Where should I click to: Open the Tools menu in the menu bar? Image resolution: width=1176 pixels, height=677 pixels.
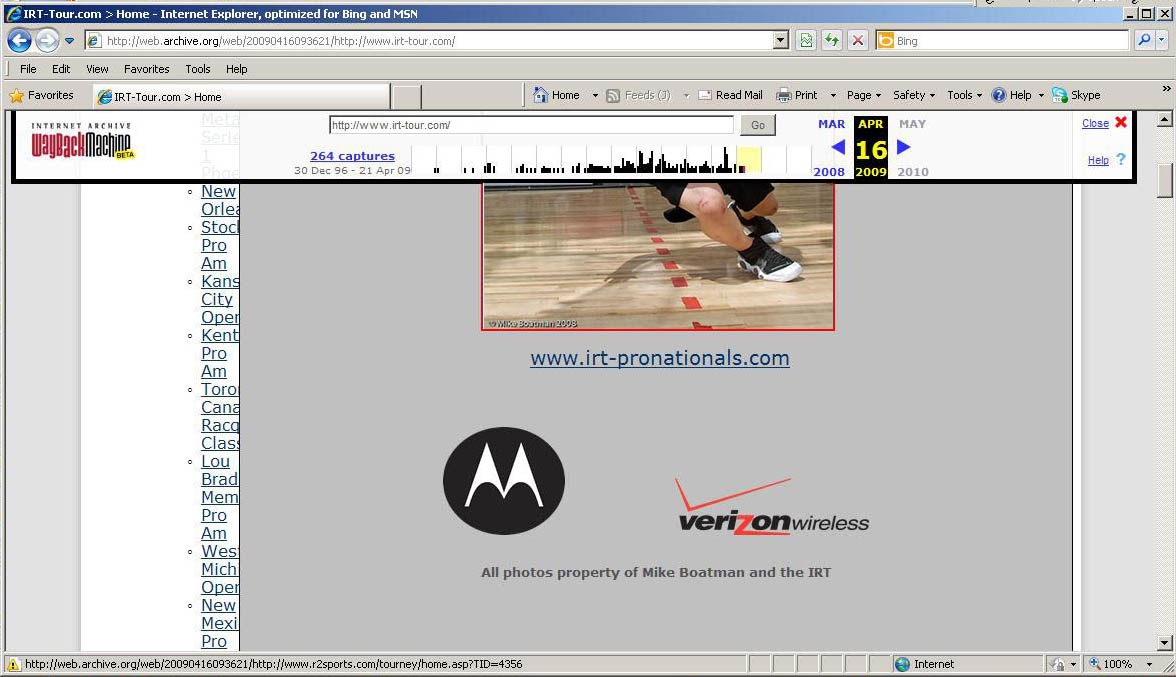[198, 69]
